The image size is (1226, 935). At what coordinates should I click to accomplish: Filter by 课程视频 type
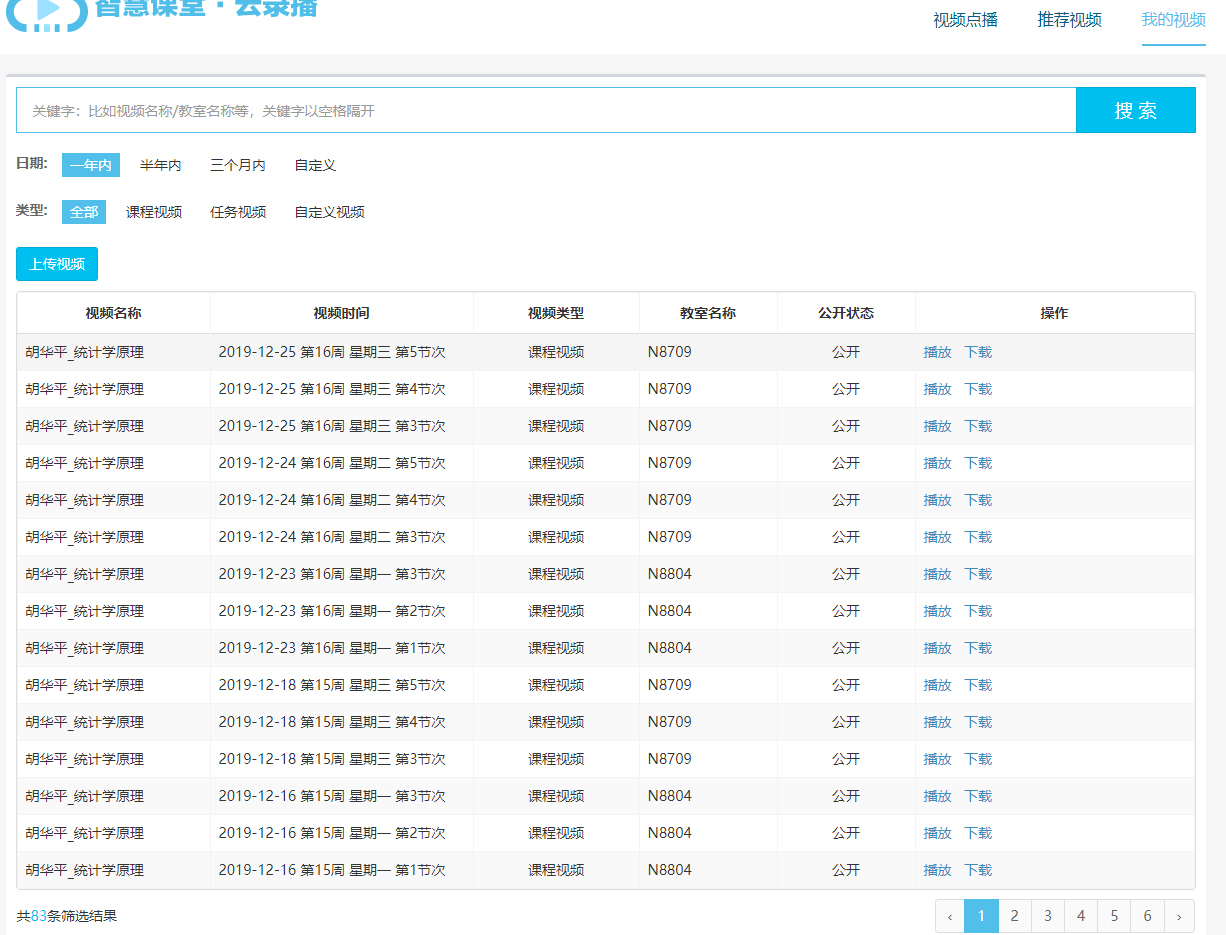pyautogui.click(x=154, y=212)
